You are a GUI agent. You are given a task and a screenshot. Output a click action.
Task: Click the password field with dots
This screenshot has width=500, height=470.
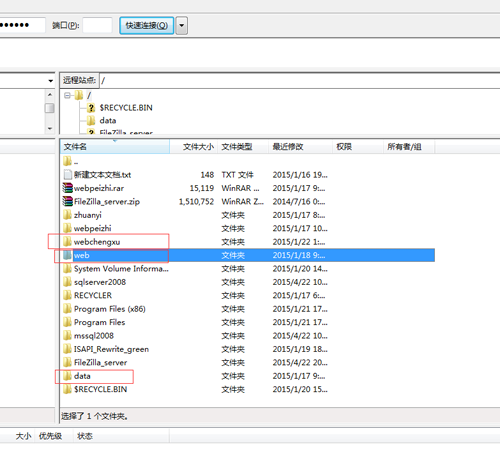(x=22, y=25)
